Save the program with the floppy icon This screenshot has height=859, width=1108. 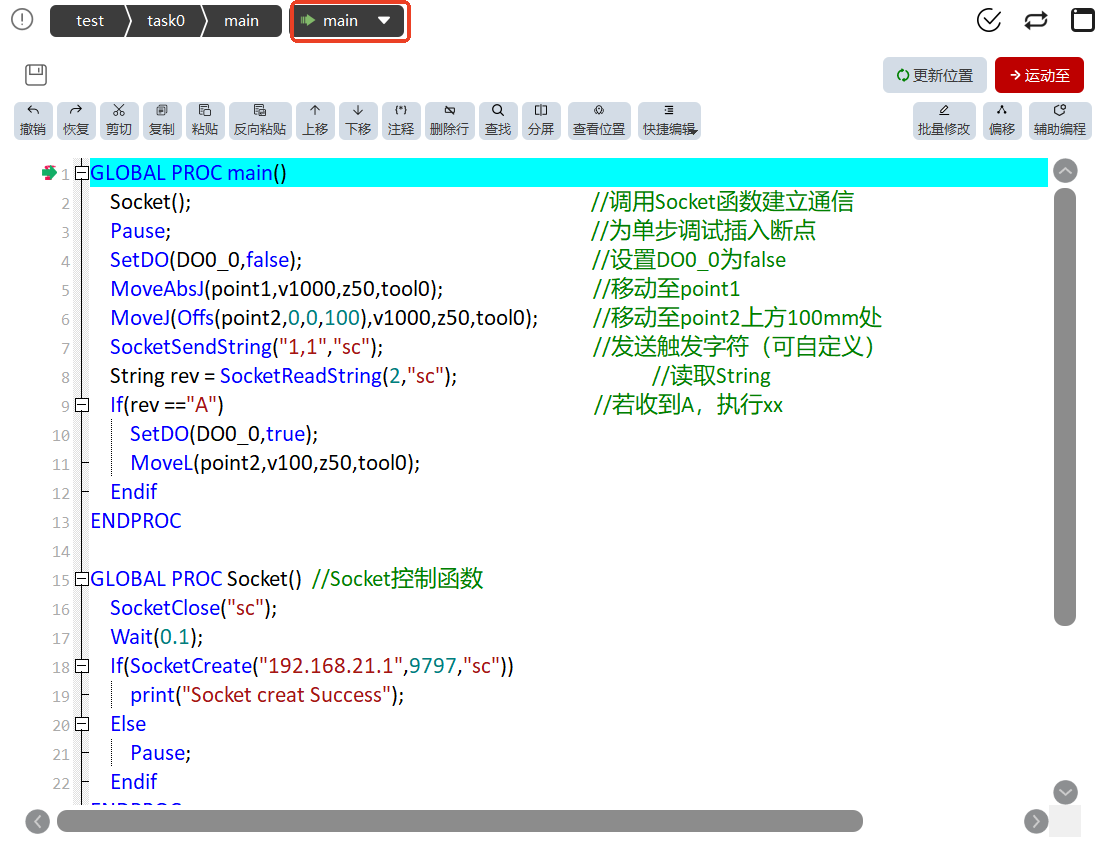(x=36, y=74)
